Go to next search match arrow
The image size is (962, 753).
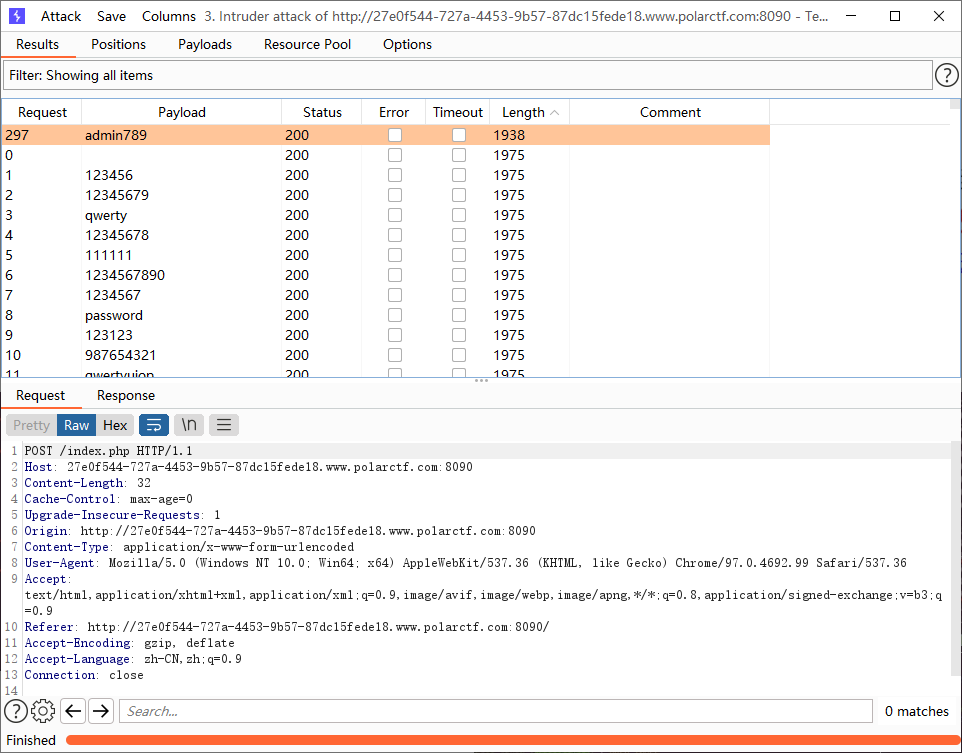(x=101, y=711)
